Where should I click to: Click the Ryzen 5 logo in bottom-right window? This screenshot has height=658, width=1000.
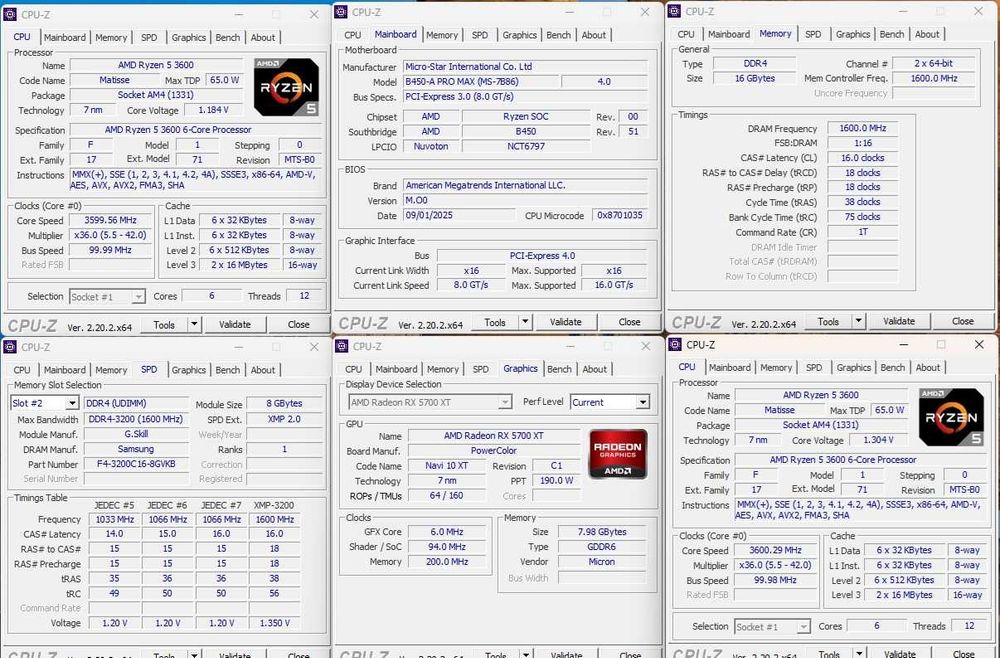click(951, 417)
